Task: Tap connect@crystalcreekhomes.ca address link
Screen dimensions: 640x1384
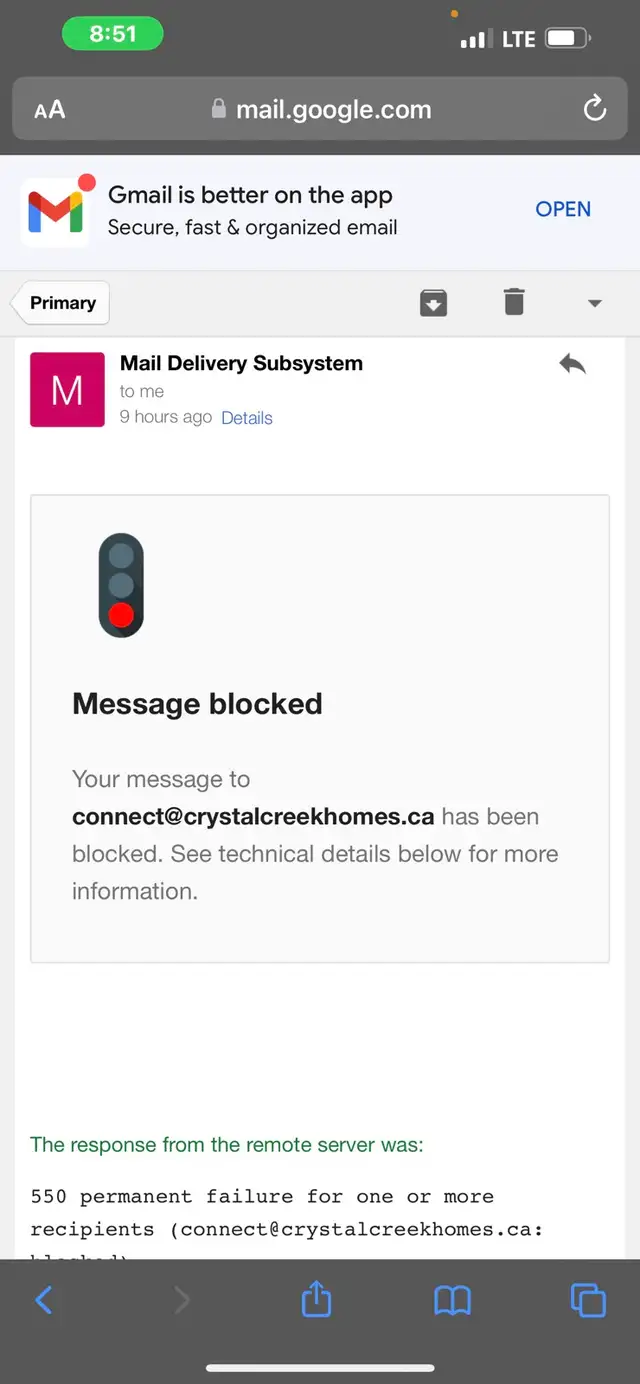Action: click(x=253, y=817)
